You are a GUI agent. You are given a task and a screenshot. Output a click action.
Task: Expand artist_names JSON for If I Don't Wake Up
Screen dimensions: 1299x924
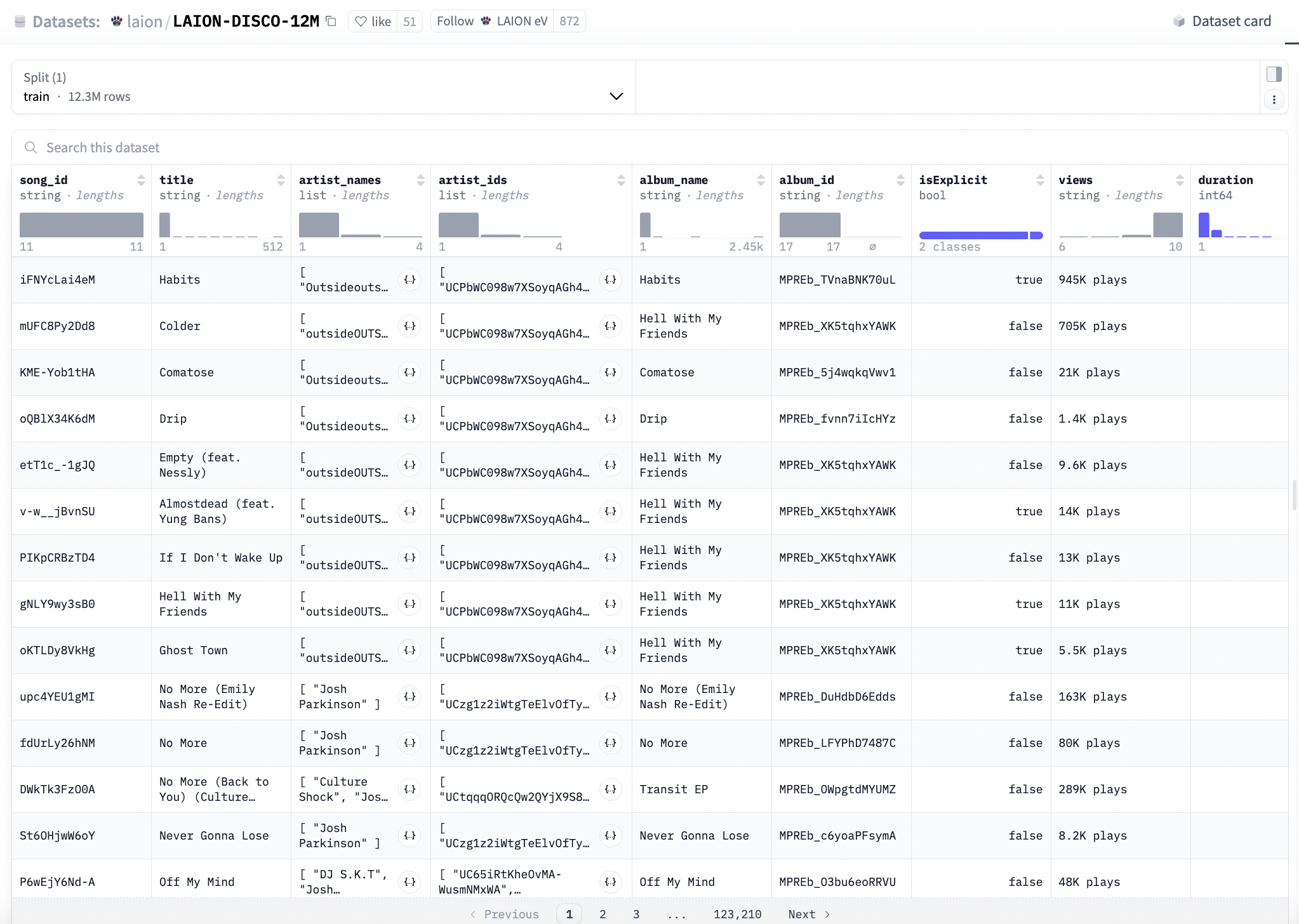pyautogui.click(x=410, y=558)
